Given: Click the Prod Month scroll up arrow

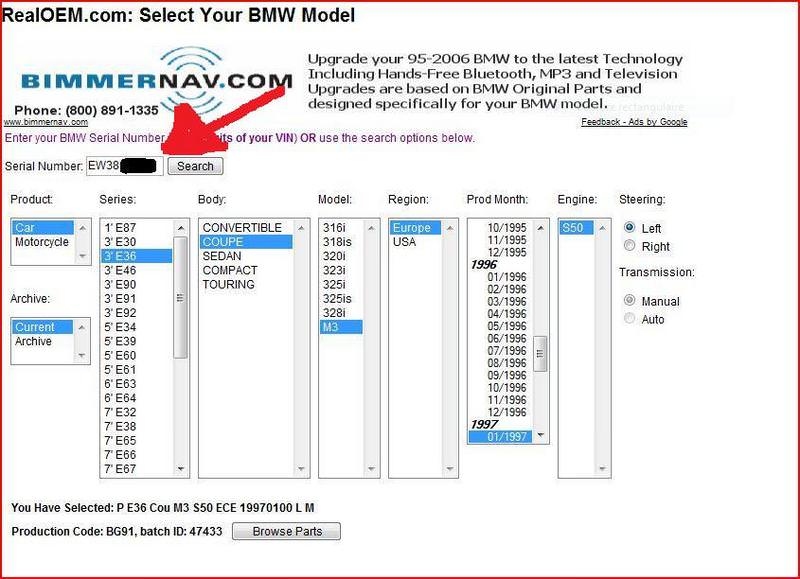Looking at the screenshot, I should pos(540,228).
